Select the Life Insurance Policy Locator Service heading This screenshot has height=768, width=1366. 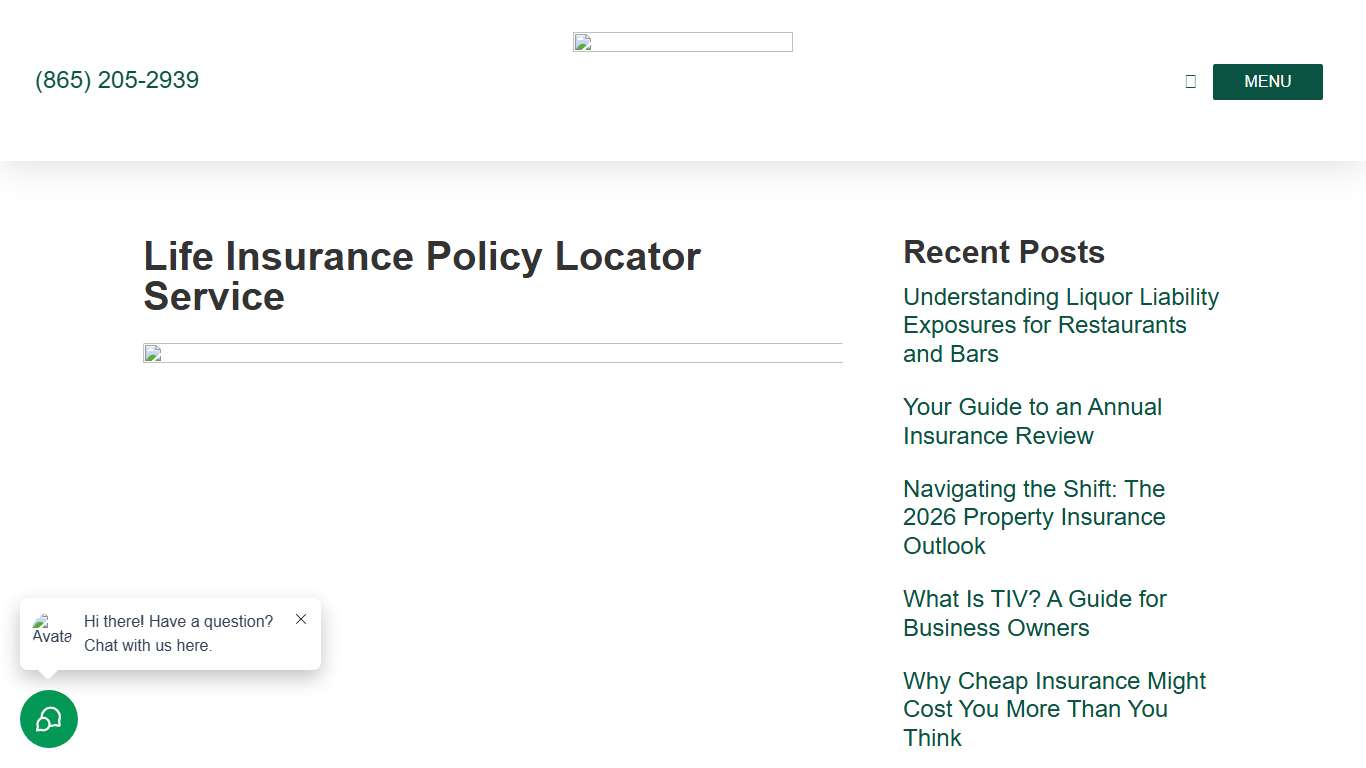click(x=421, y=276)
